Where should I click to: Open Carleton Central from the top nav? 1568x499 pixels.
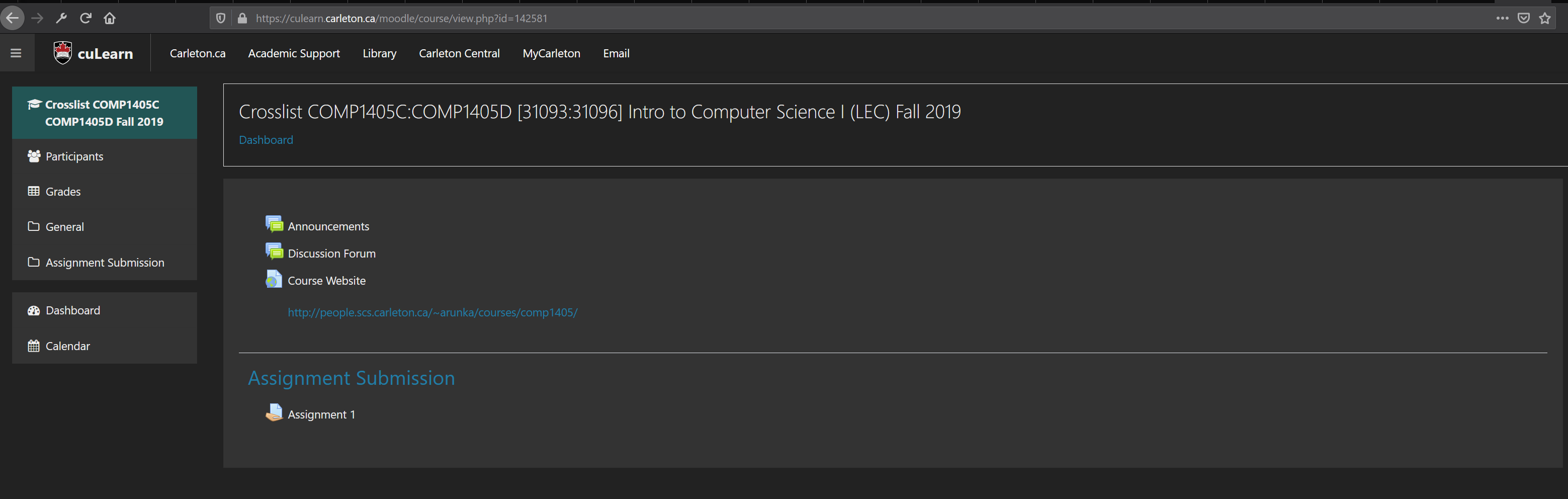click(x=460, y=53)
